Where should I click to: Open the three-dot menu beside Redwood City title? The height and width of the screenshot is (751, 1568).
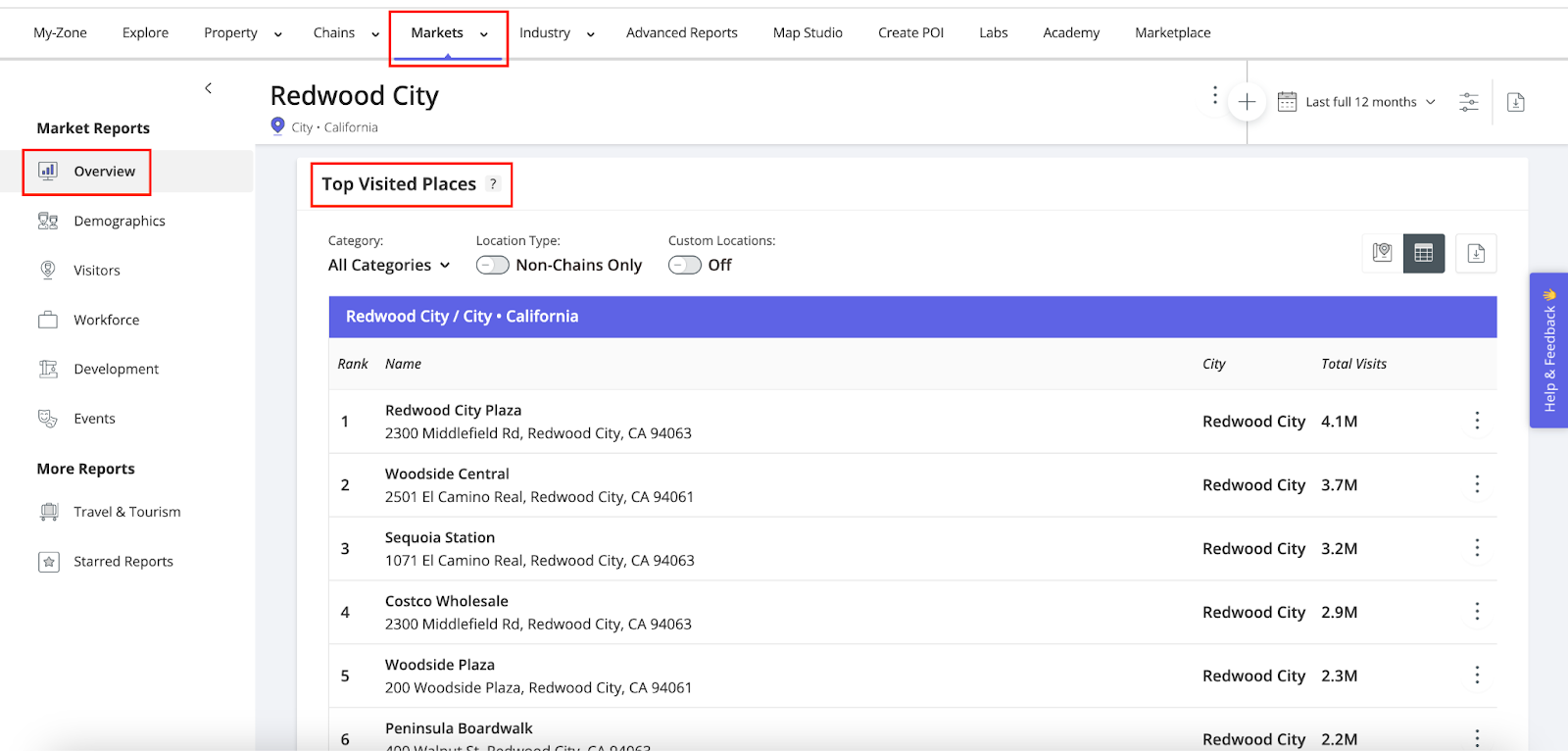[x=1215, y=95]
